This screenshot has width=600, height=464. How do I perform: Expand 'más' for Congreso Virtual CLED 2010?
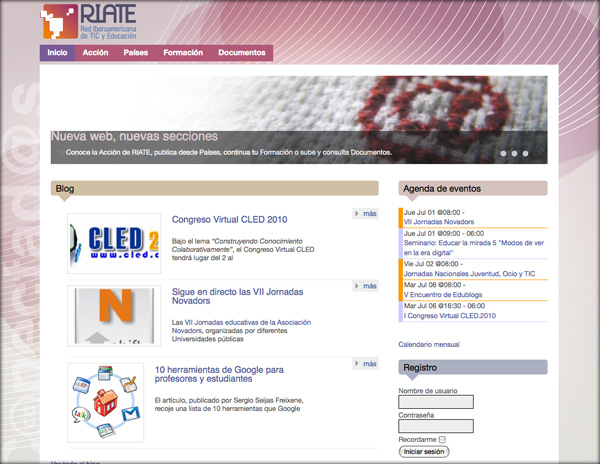[365, 213]
